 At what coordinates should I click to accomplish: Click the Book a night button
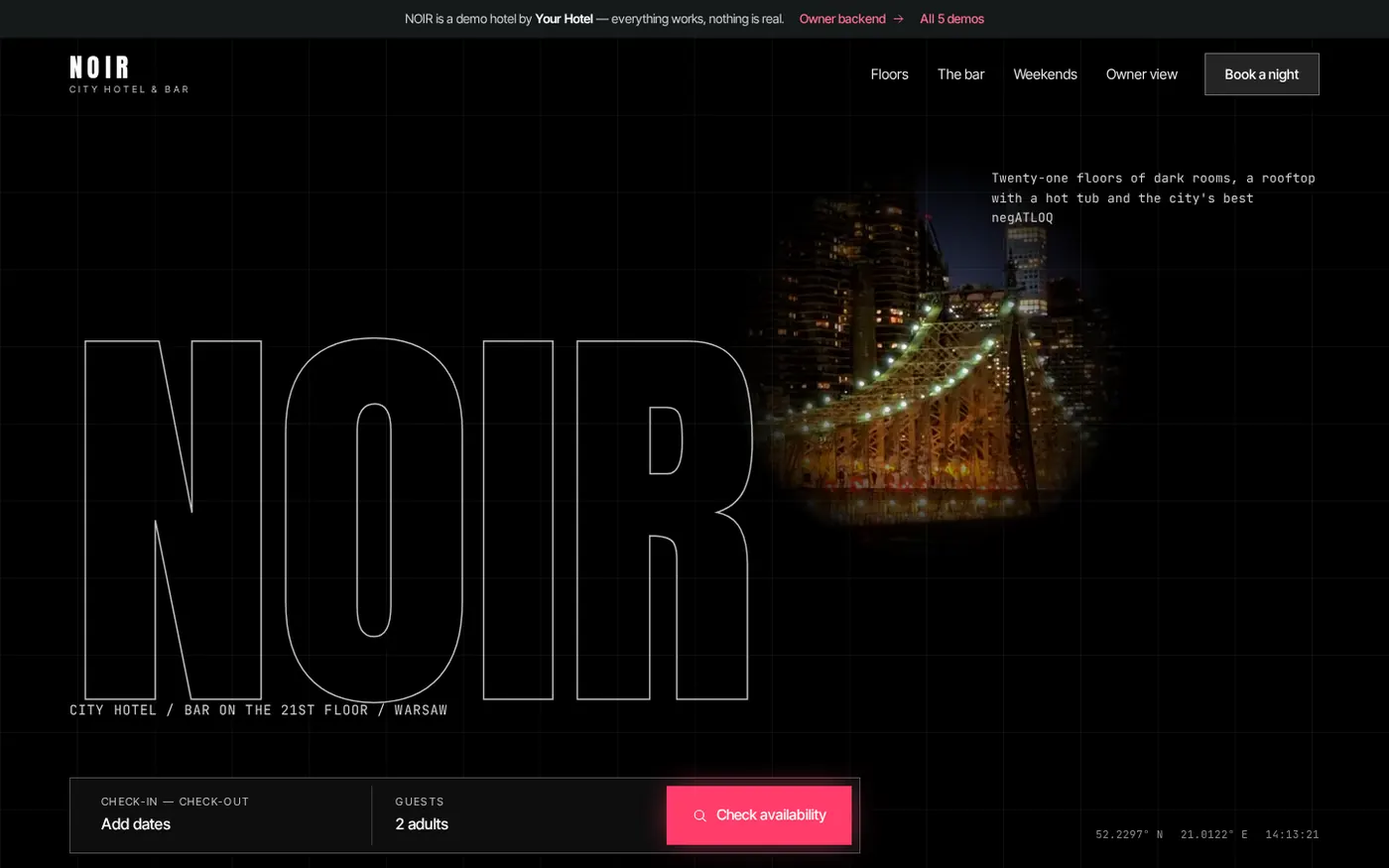pos(1261,74)
